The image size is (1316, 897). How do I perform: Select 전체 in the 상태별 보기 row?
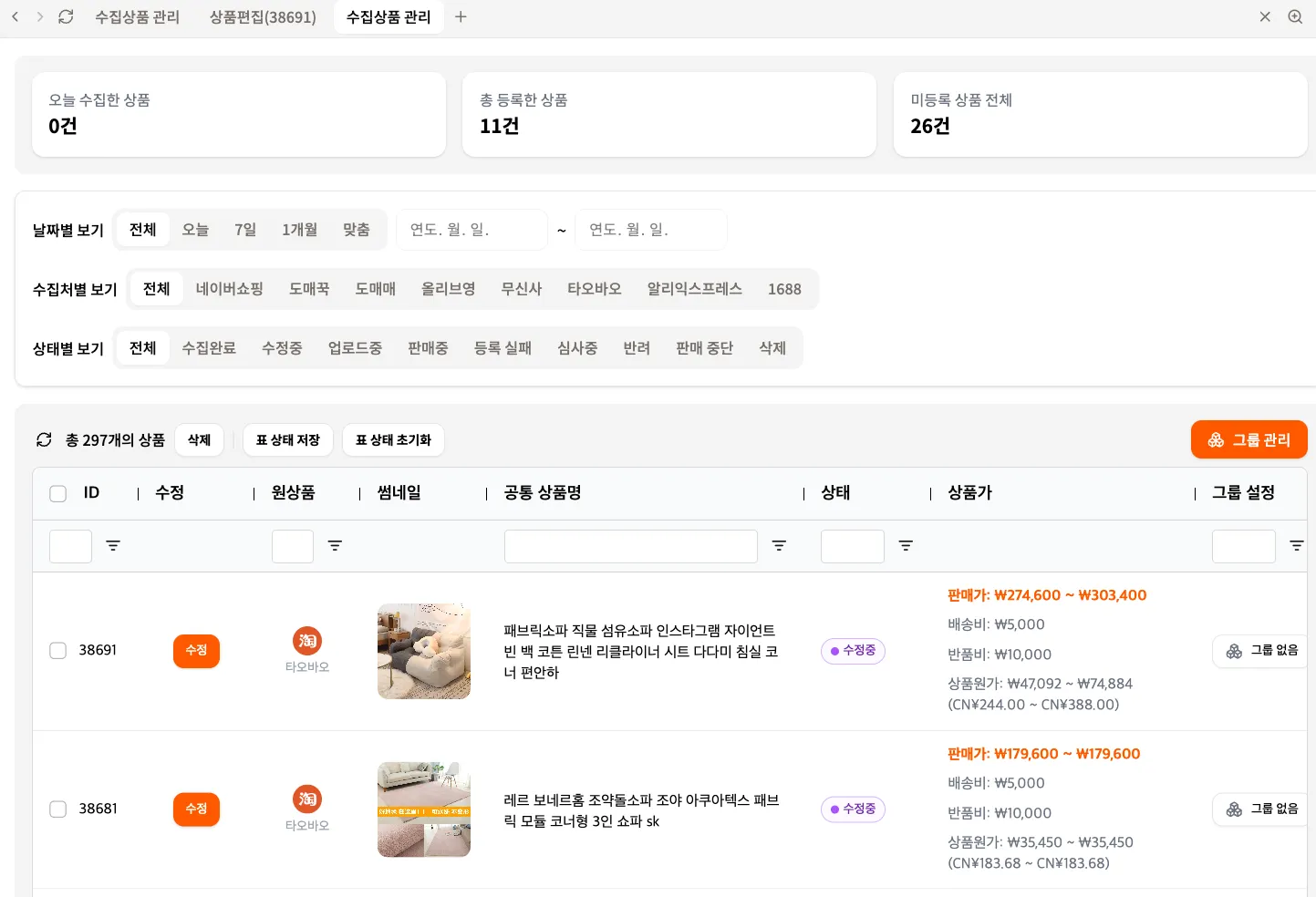click(x=143, y=348)
